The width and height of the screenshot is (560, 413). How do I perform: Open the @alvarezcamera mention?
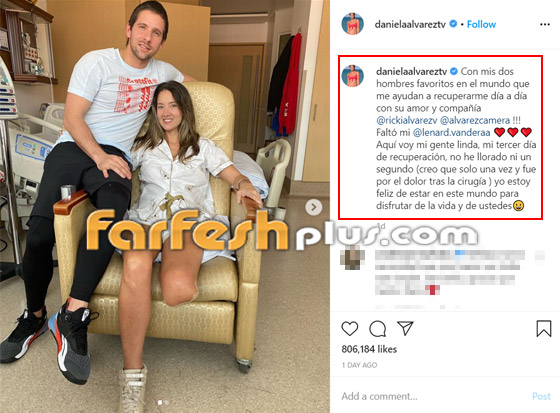(x=475, y=120)
